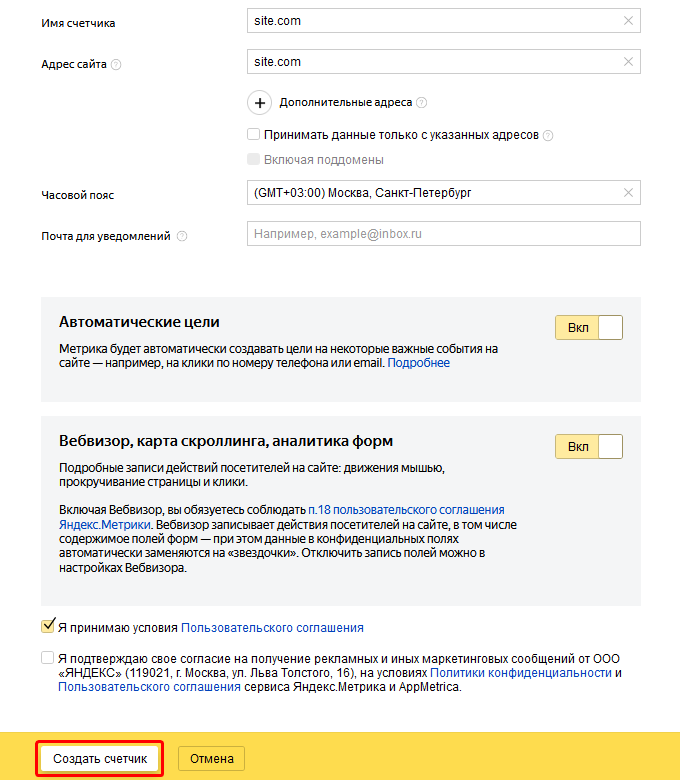Open Пользовательского соглашения link beside accepted checkbox
The height and width of the screenshot is (780, 680).
(x=272, y=628)
